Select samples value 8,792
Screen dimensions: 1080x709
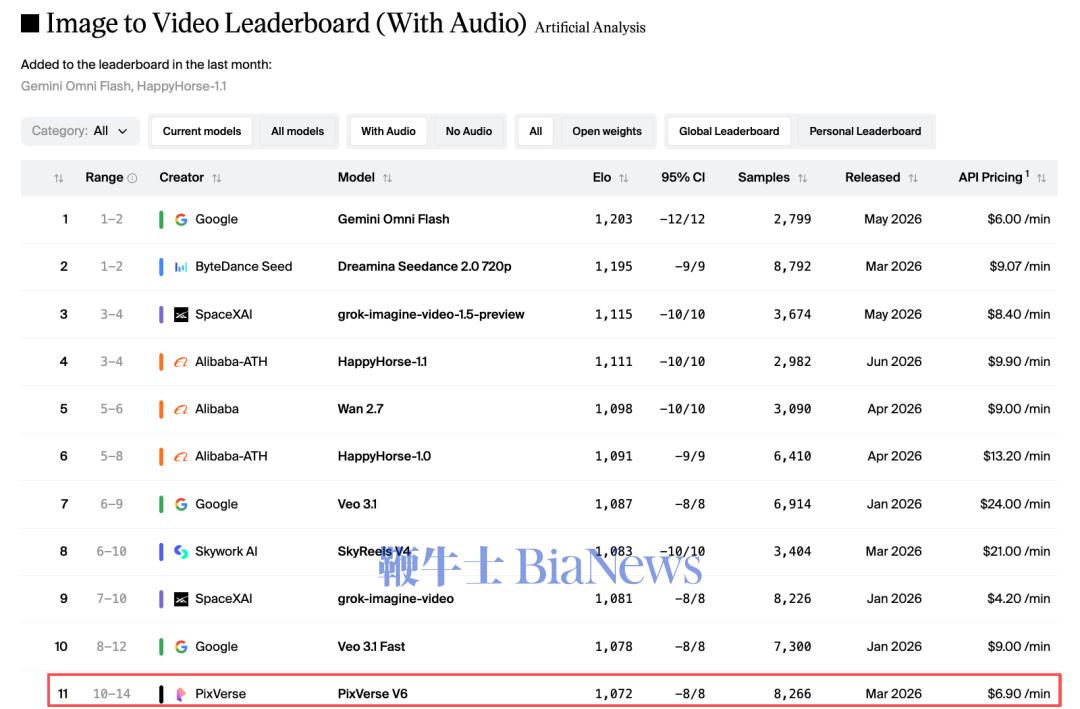pyautogui.click(x=792, y=267)
